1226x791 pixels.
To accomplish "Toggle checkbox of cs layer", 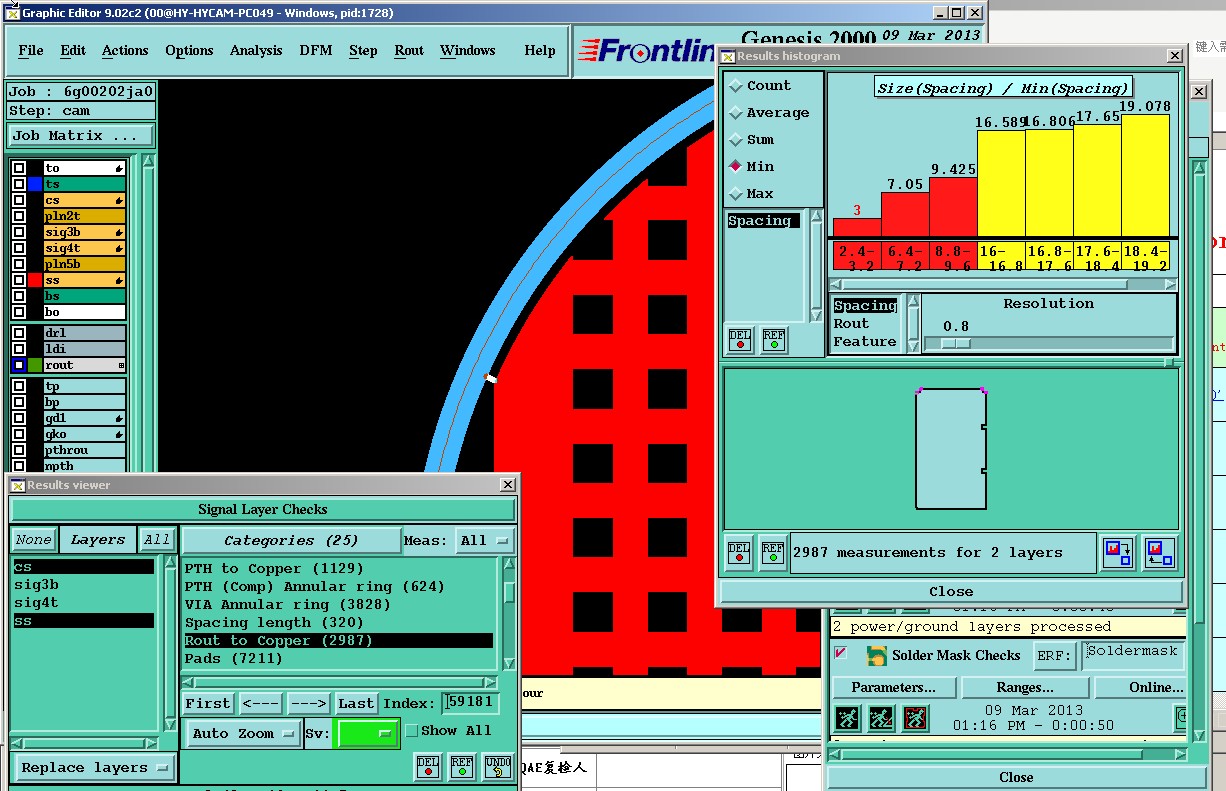I will tap(18, 200).
